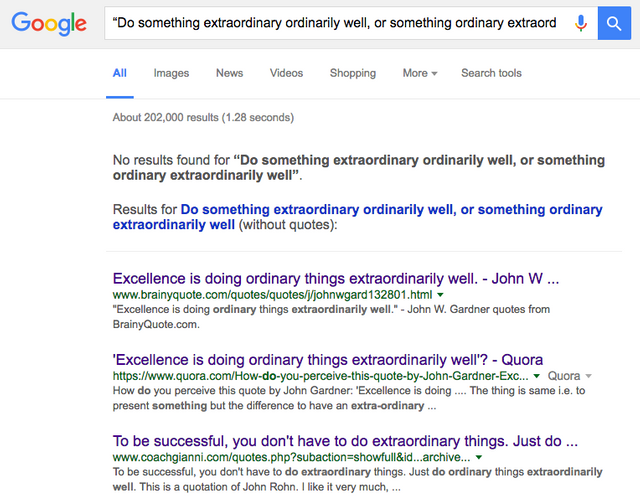Click the Google logo
640x504 pixels.
(x=49, y=24)
